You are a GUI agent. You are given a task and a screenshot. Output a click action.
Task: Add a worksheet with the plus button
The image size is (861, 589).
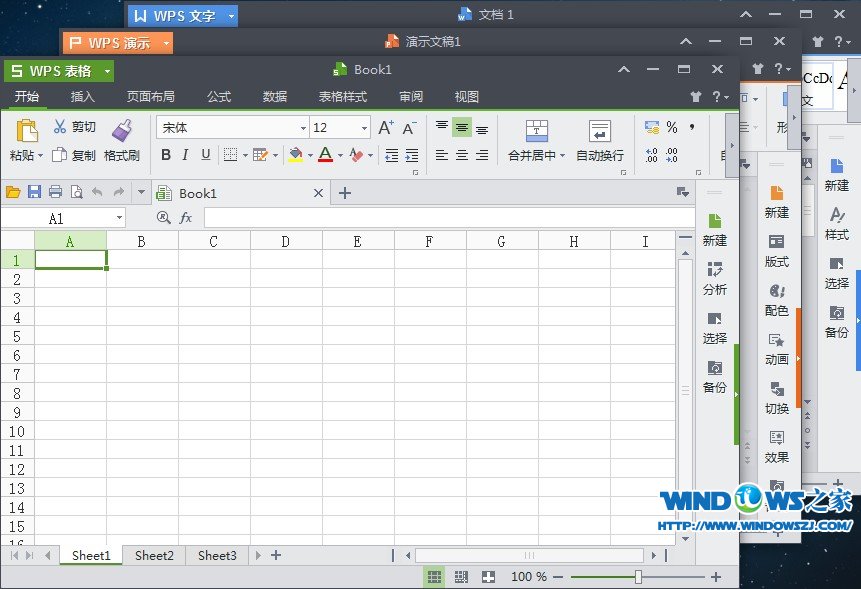(274, 555)
